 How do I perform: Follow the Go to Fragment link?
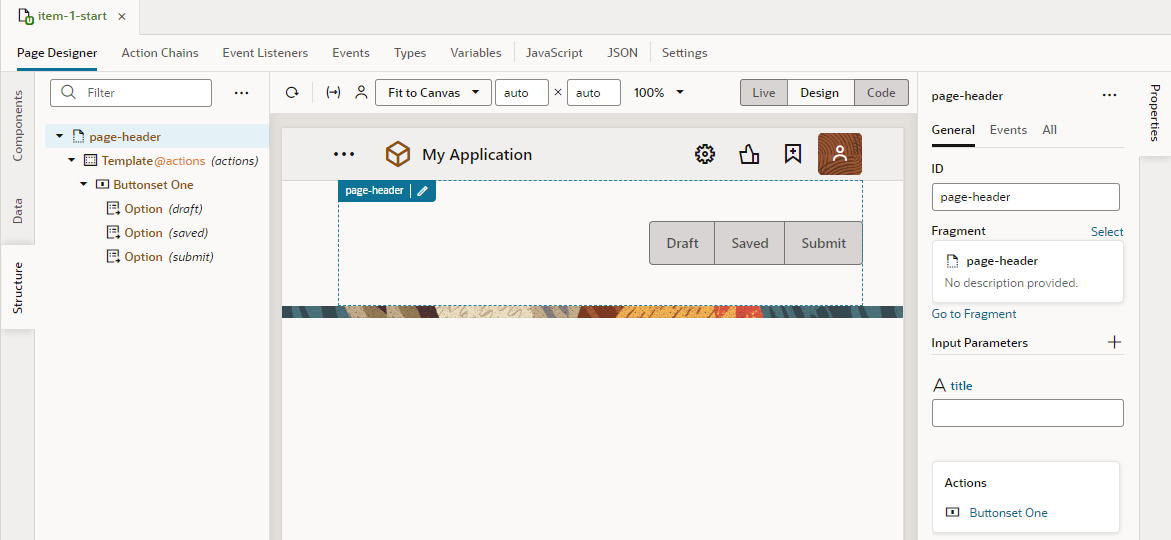[x=974, y=314]
